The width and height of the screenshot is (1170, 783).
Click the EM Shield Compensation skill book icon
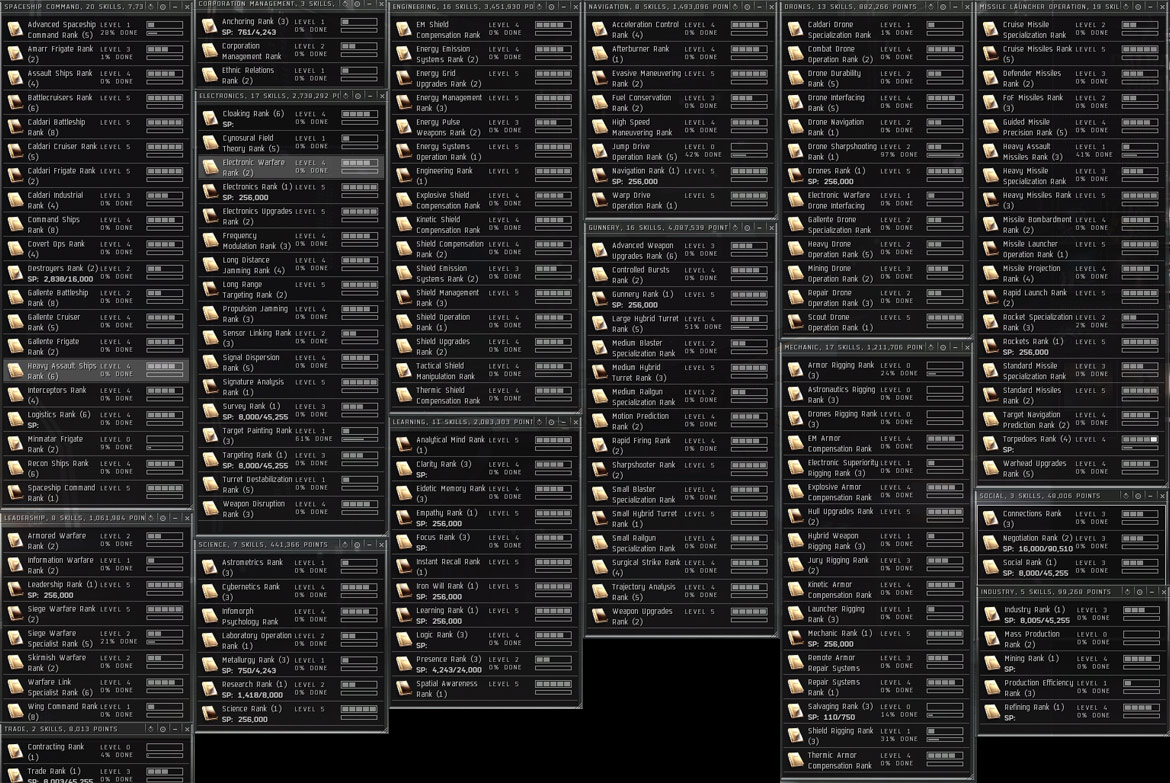point(404,30)
